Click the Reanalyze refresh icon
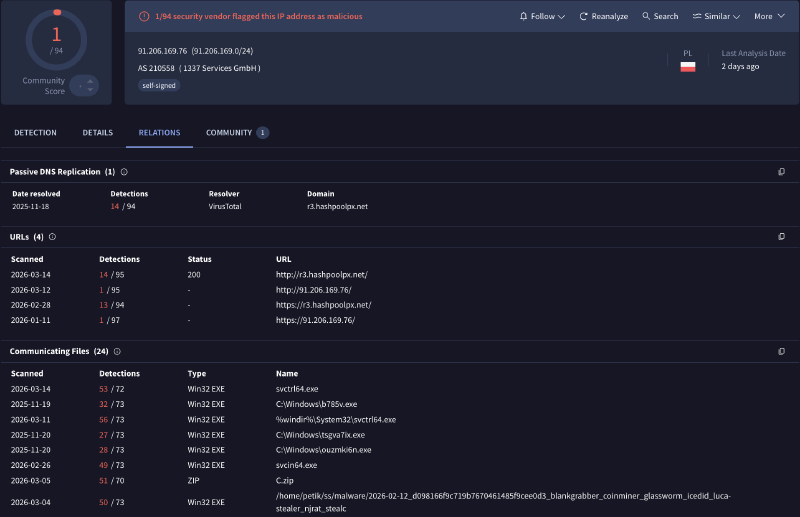 [584, 17]
